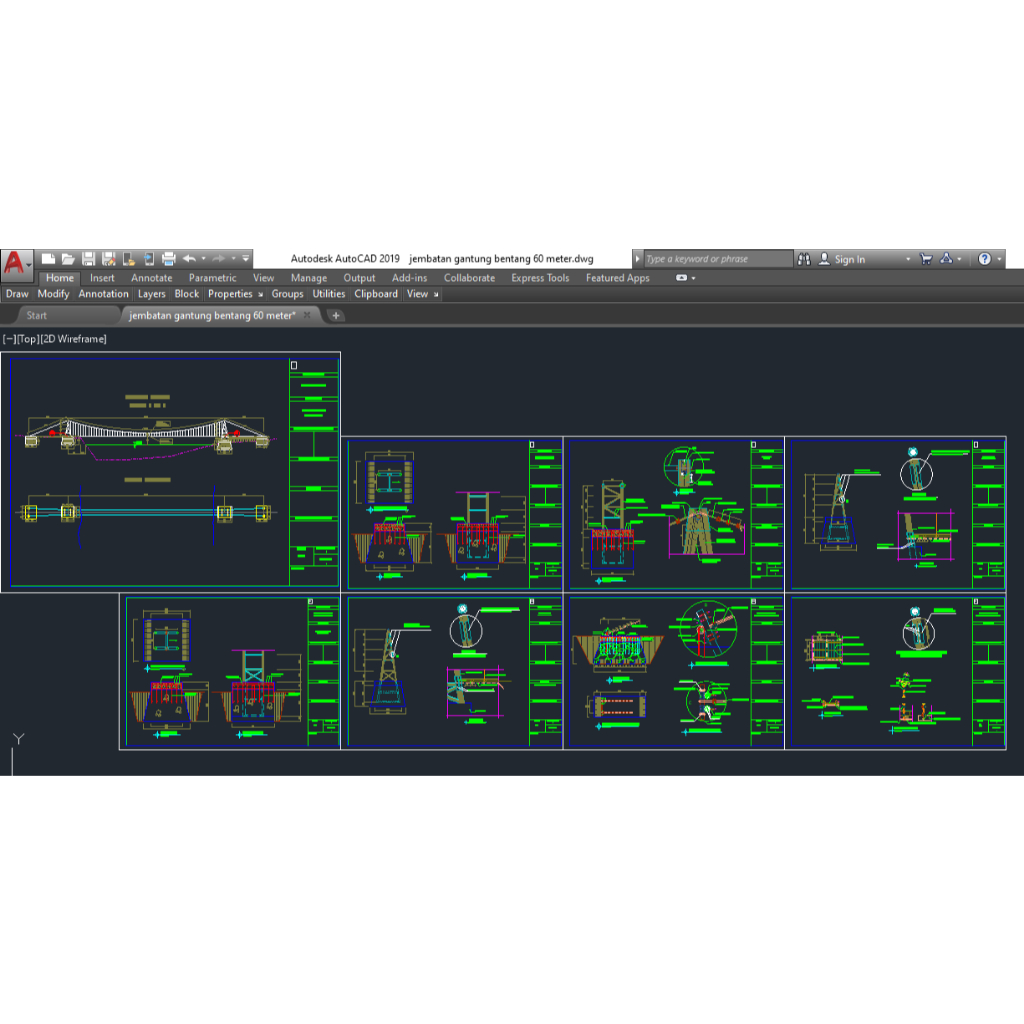Click Open from Web & Mobile icon
The width and height of the screenshot is (1024, 1024).
click(129, 259)
